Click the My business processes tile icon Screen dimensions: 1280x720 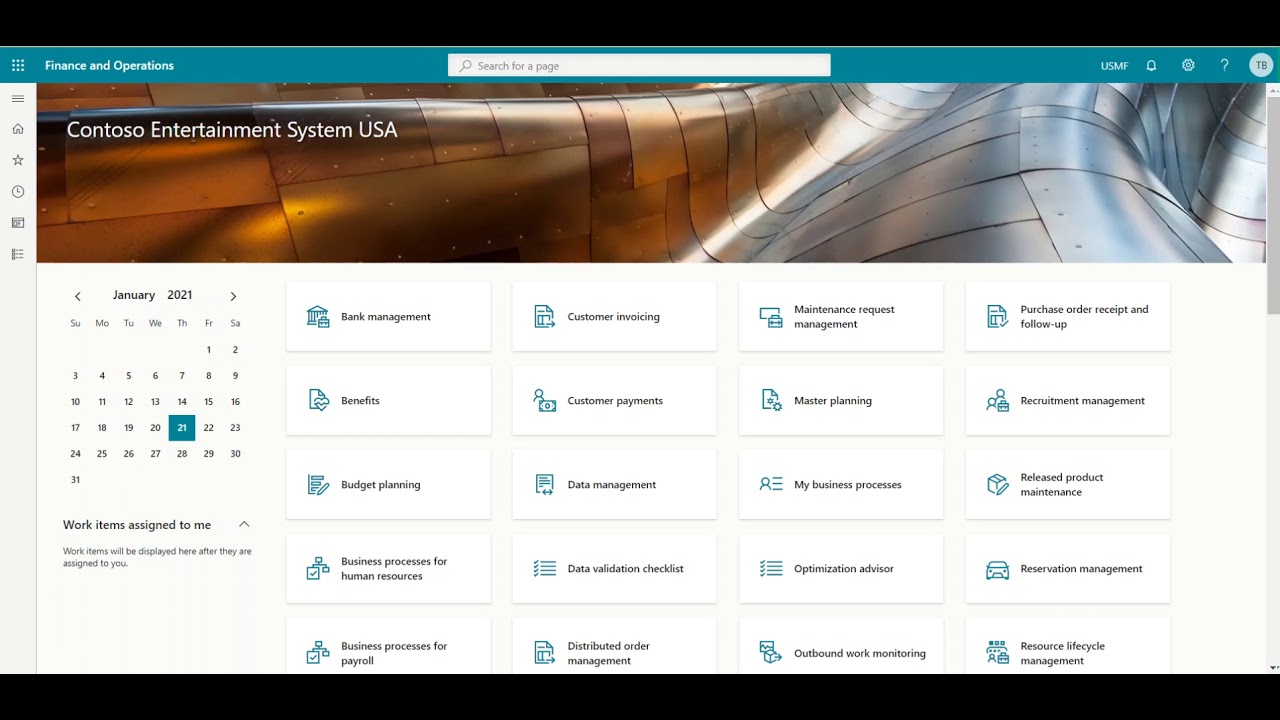pos(771,485)
